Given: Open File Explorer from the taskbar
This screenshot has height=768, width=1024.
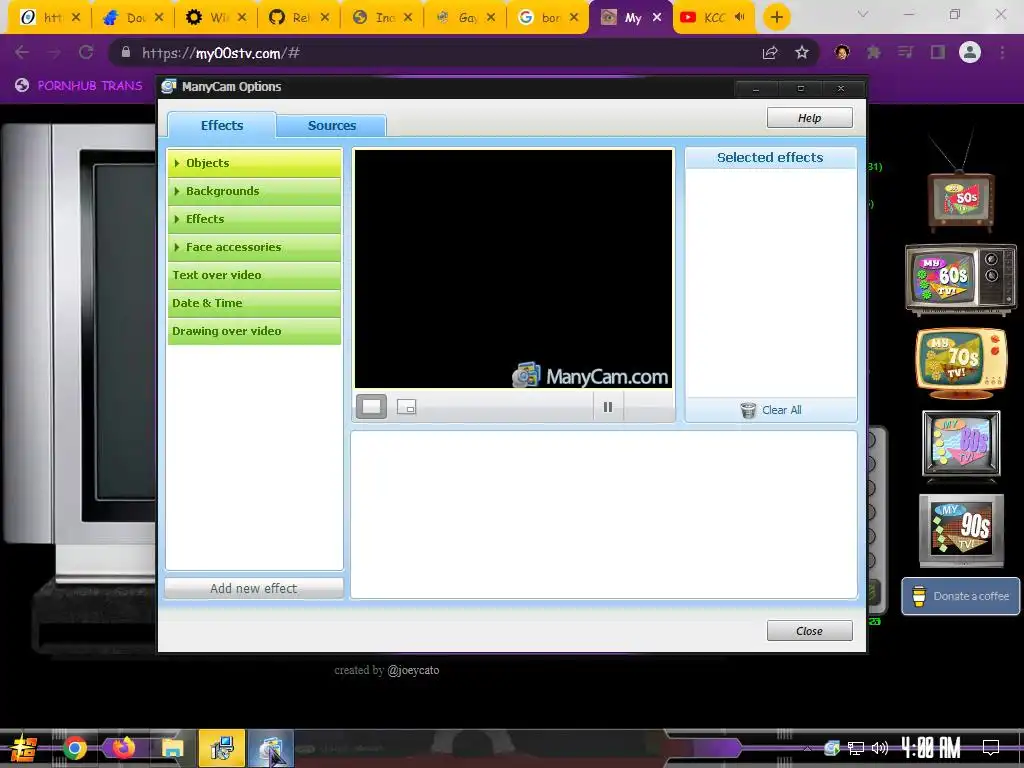Looking at the screenshot, I should pos(172,748).
